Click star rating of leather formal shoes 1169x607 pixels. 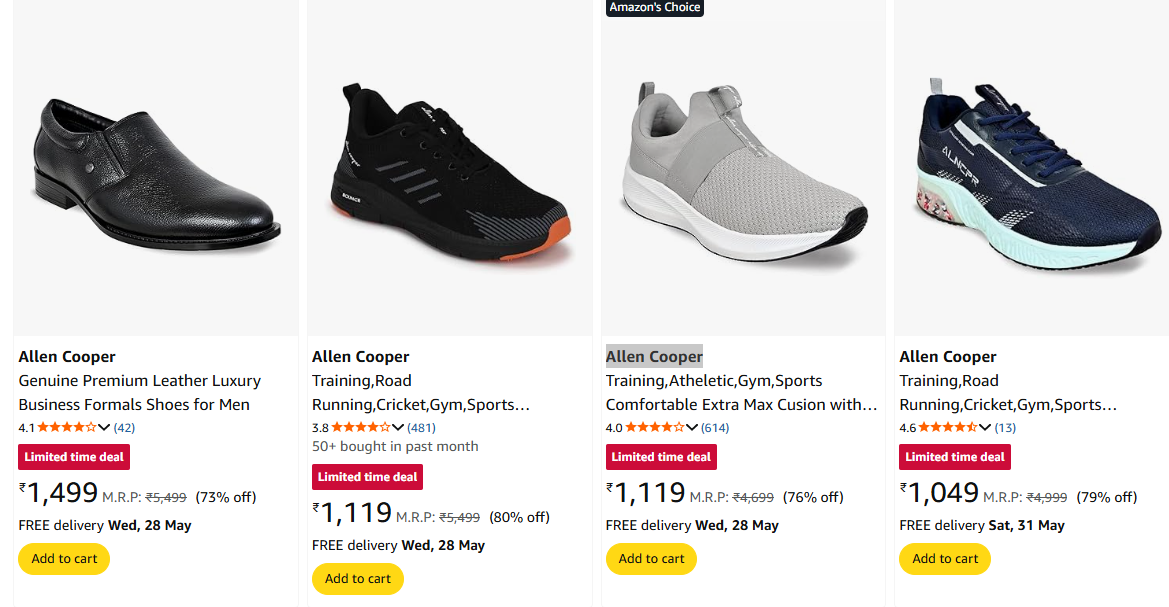coord(67,427)
